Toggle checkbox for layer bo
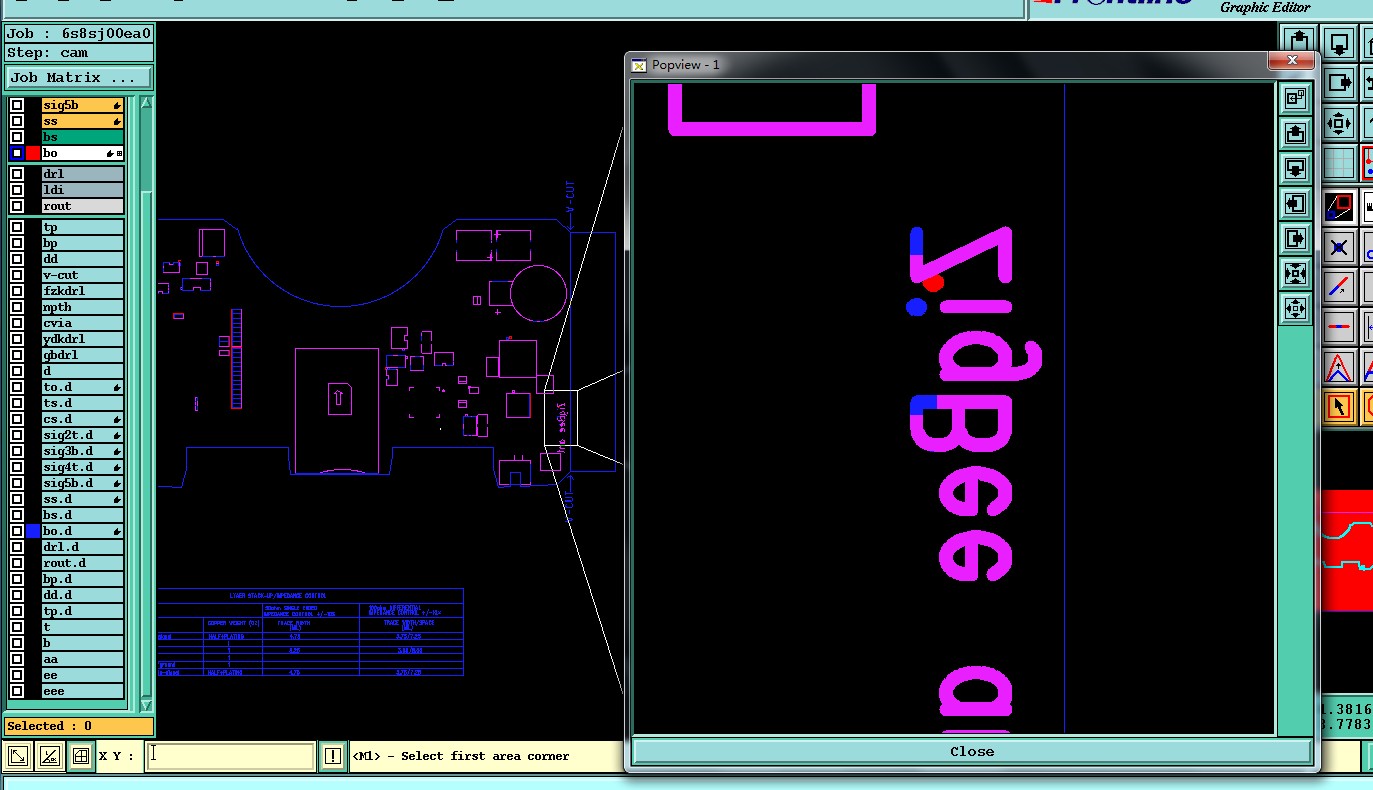This screenshot has width=1373, height=790. pyautogui.click(x=17, y=153)
